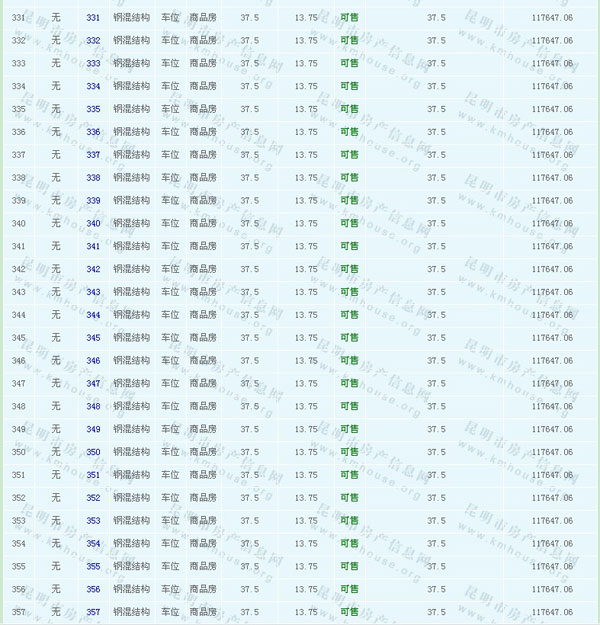Open the blue unit link 331
600x625 pixels.
pos(93,18)
